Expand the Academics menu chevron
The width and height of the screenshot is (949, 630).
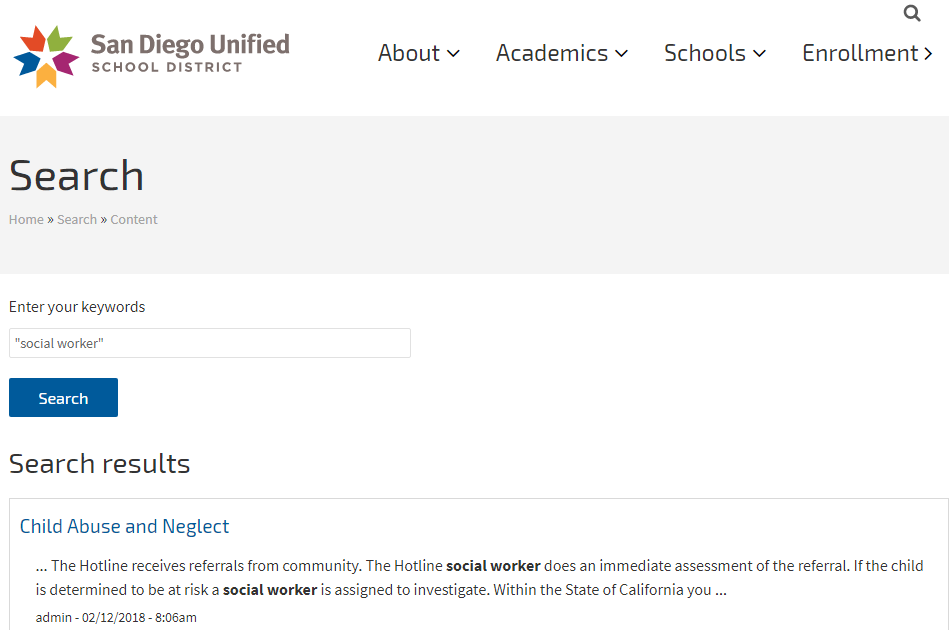click(x=621, y=54)
